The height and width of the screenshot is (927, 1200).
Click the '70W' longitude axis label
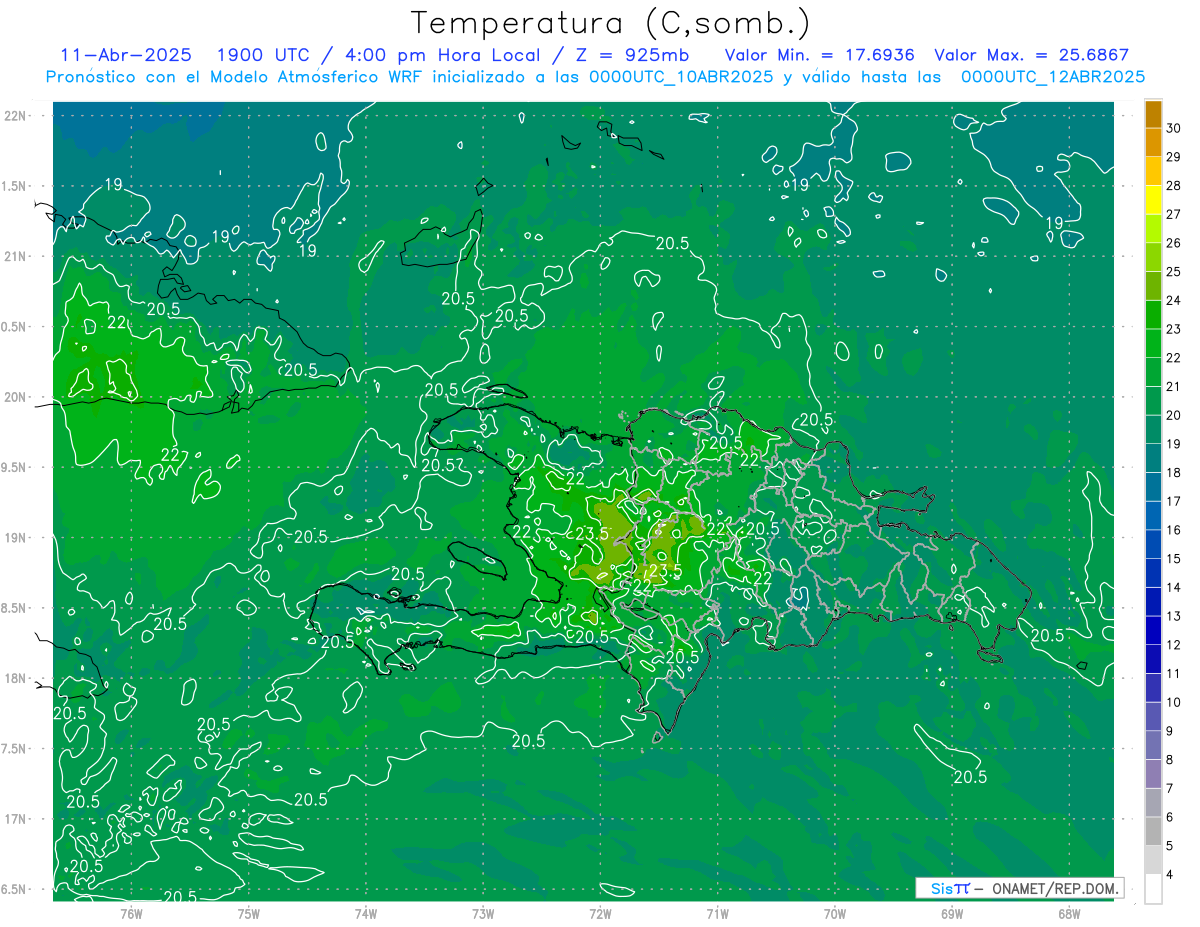pyautogui.click(x=834, y=913)
